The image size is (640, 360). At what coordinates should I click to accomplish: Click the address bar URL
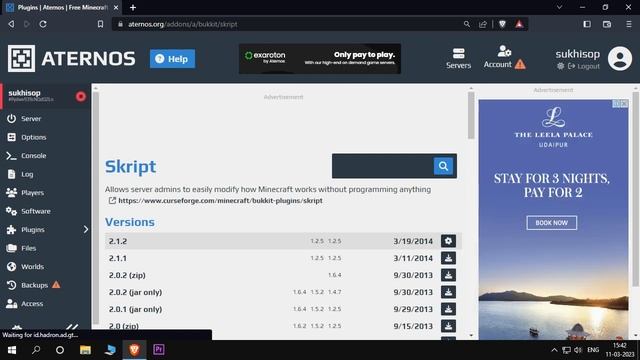point(183,24)
